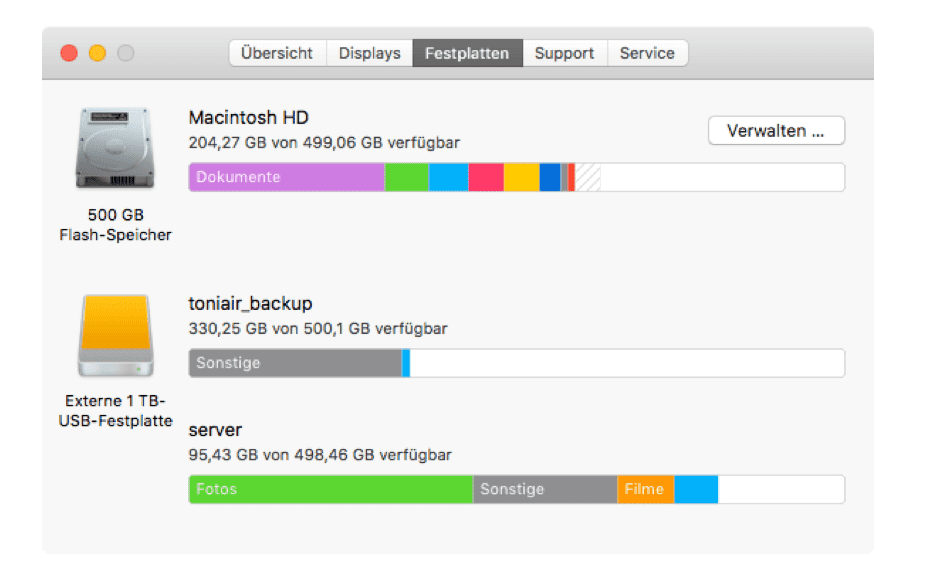Image resolution: width=944 pixels, height=584 pixels.
Task: Go to the Support tab
Action: 565,53
